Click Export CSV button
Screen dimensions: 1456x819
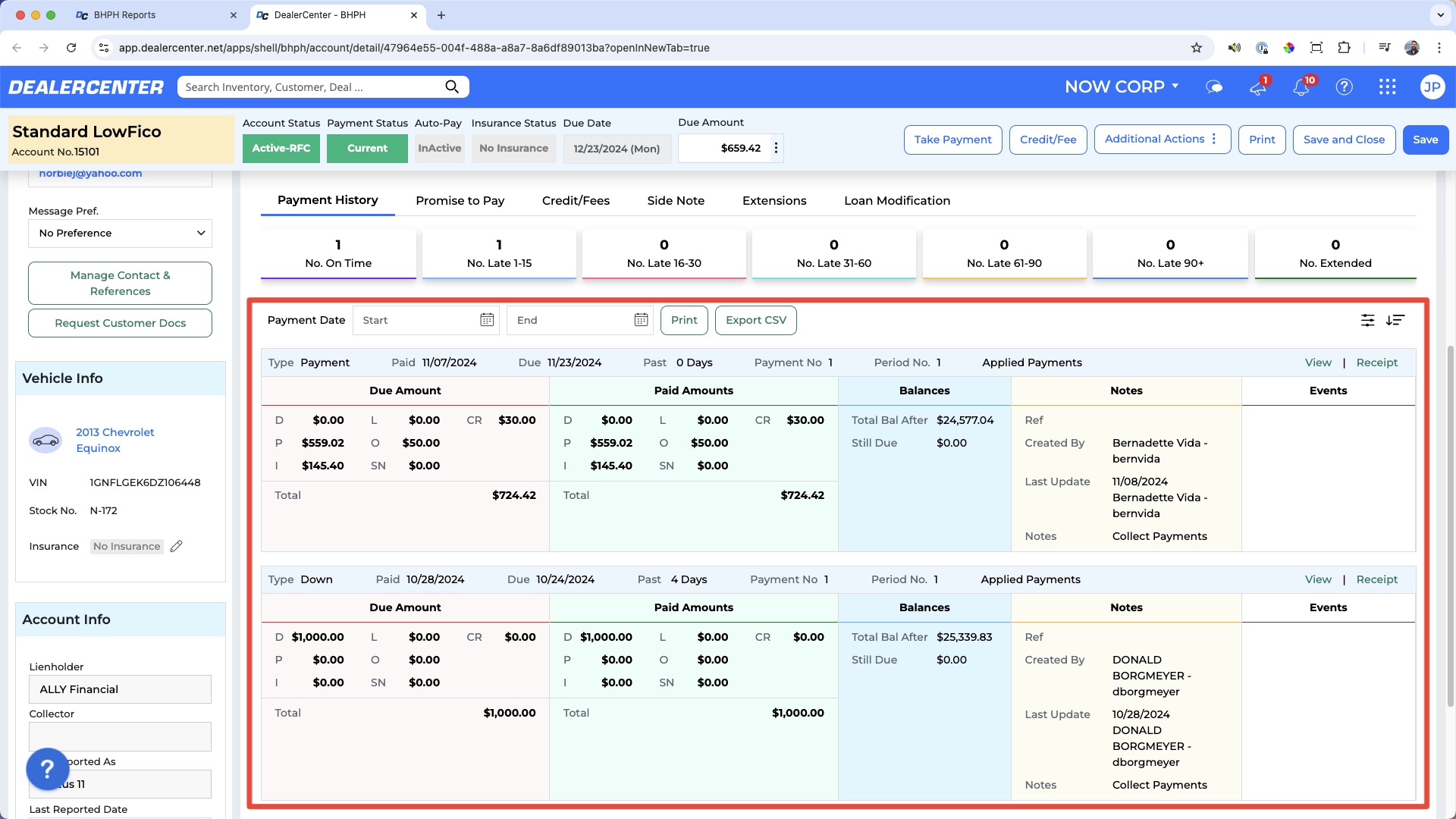coord(755,320)
